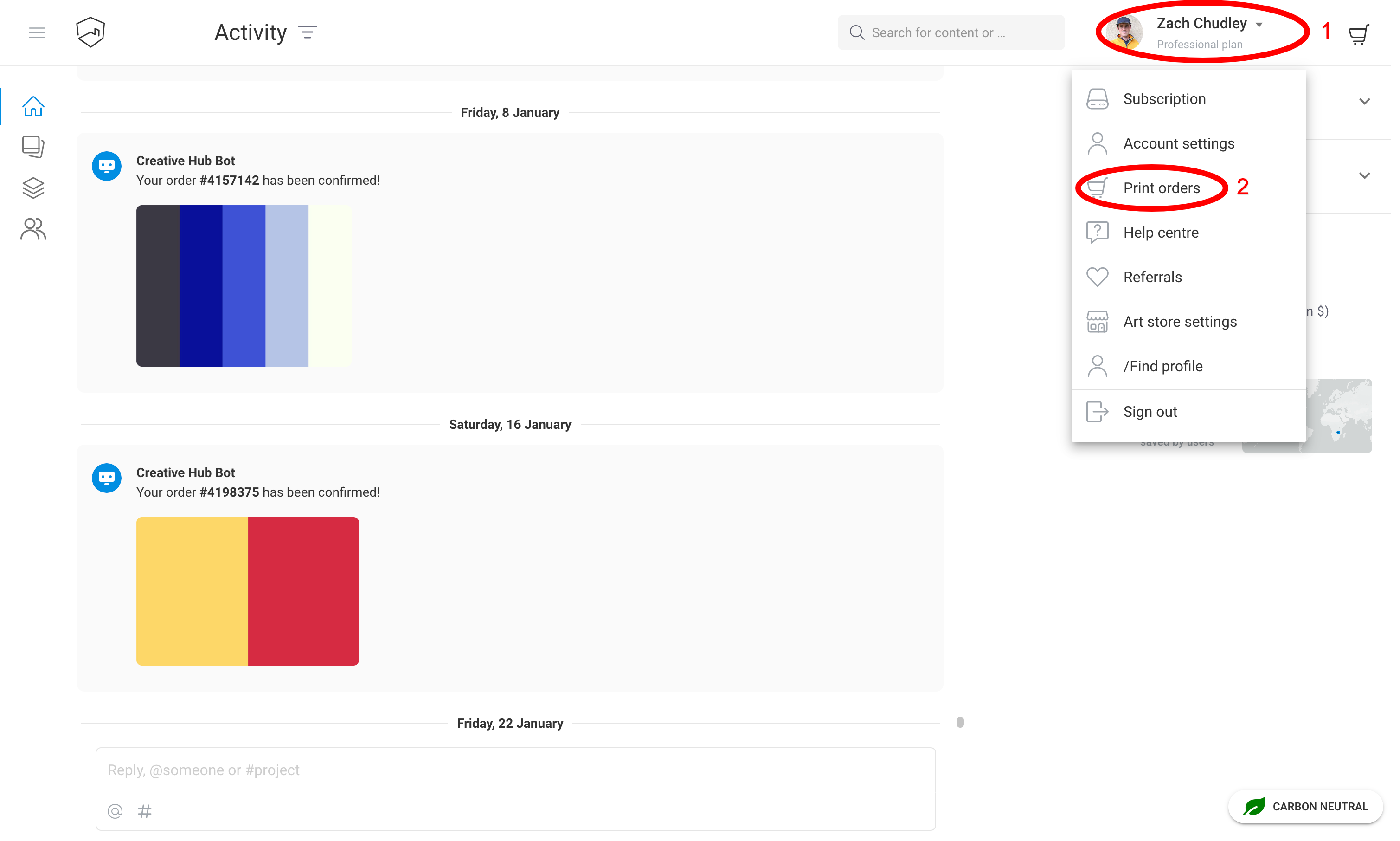The image size is (1400, 841).
Task: Click the yellow and red order thumbnail
Action: click(248, 590)
